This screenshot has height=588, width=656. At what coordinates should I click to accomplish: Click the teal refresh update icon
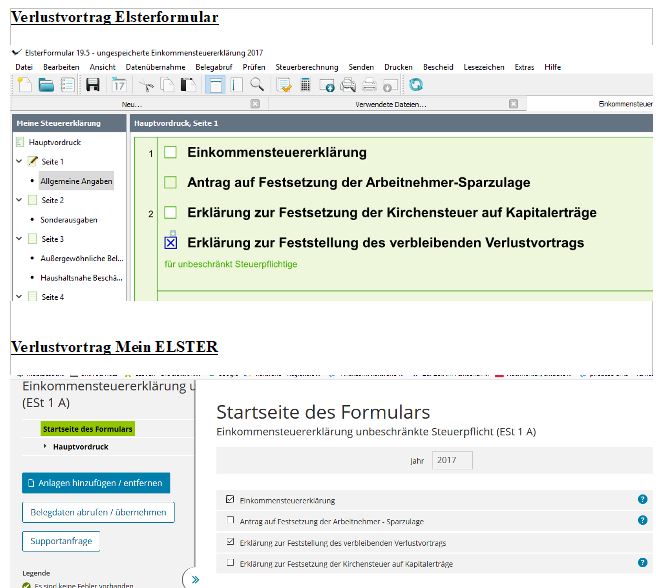click(415, 85)
